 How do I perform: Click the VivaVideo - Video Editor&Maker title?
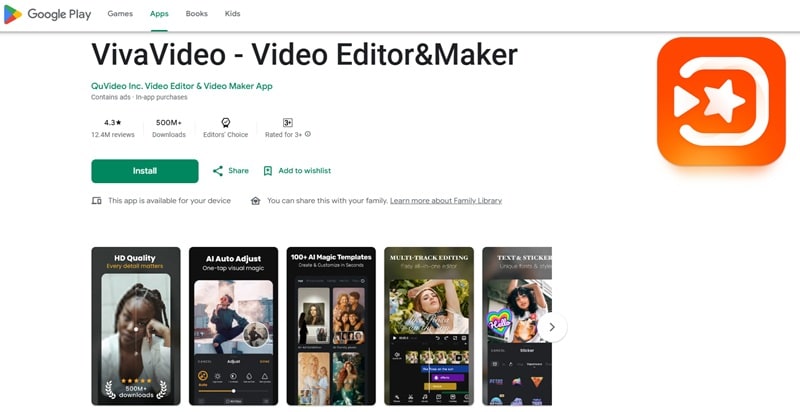pyautogui.click(x=305, y=55)
